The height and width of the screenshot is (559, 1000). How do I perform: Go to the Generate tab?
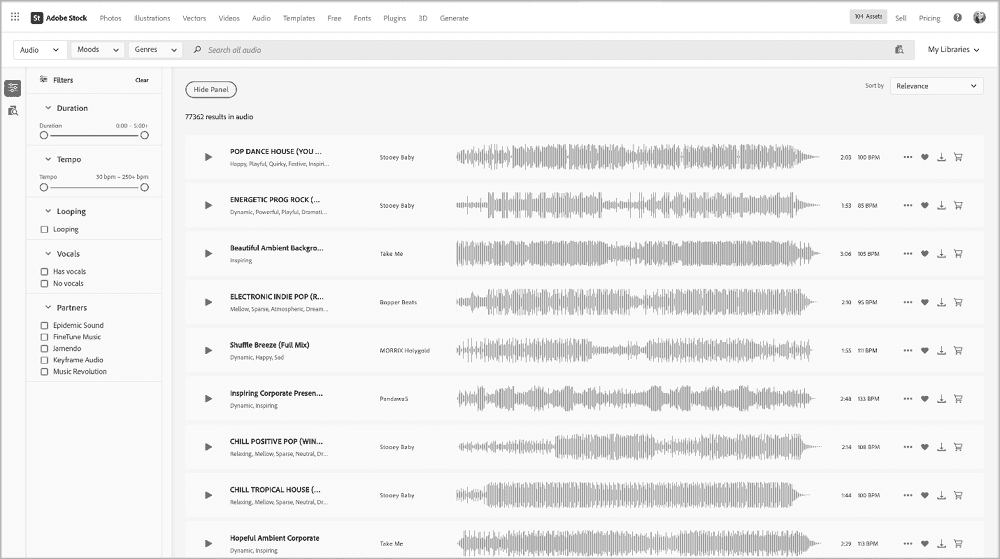pos(454,18)
